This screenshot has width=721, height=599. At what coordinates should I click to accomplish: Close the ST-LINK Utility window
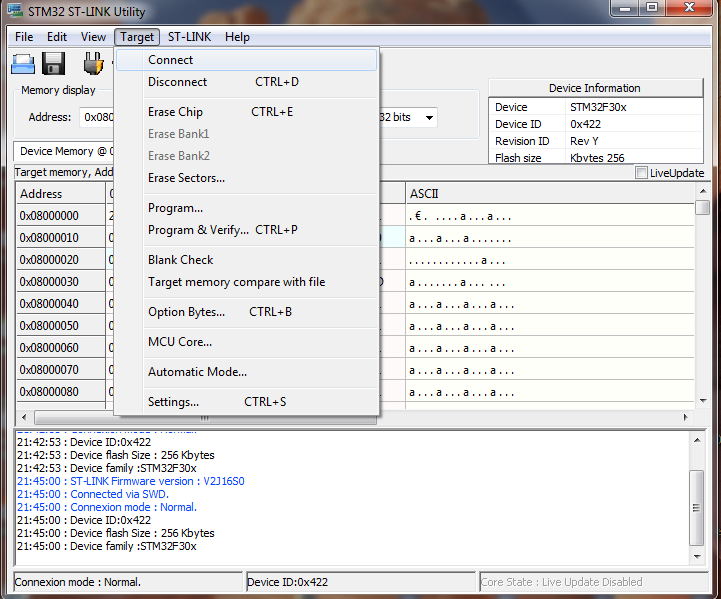(x=688, y=8)
